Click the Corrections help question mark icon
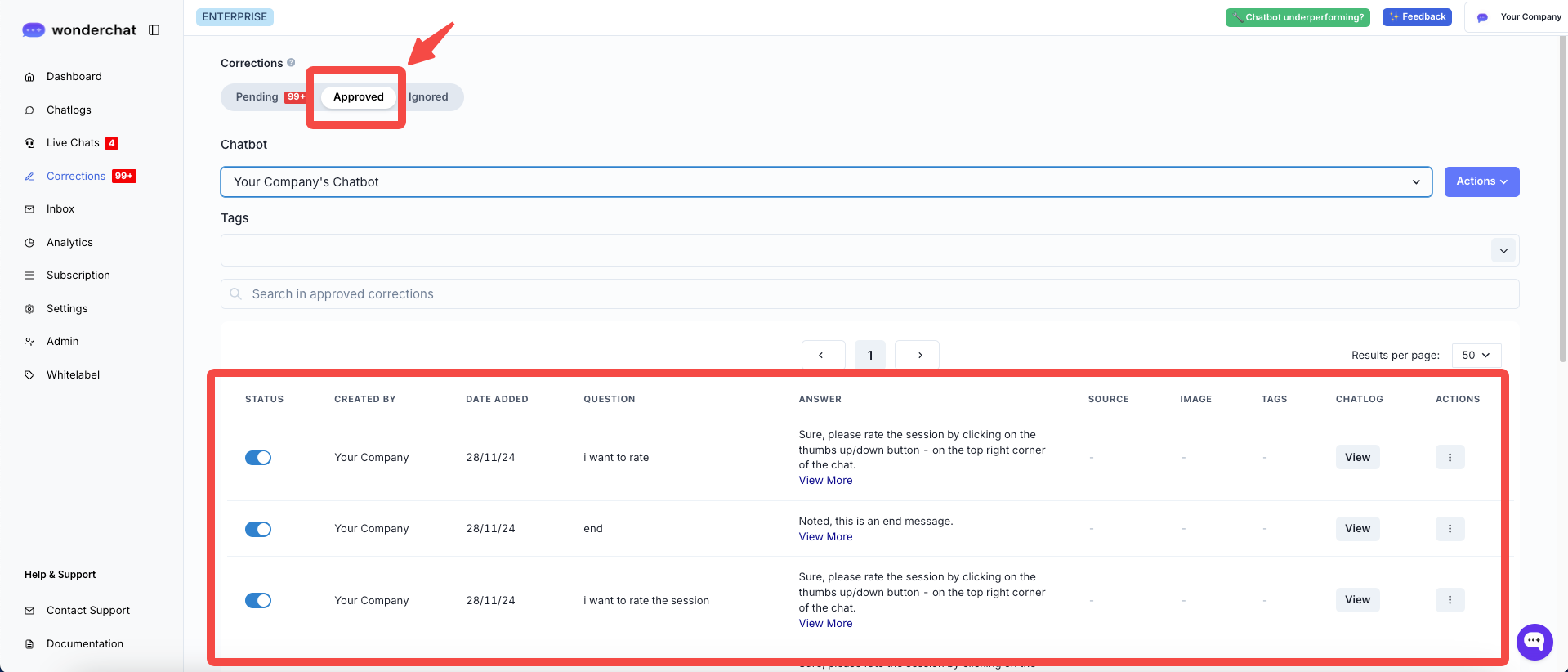 click(x=291, y=62)
